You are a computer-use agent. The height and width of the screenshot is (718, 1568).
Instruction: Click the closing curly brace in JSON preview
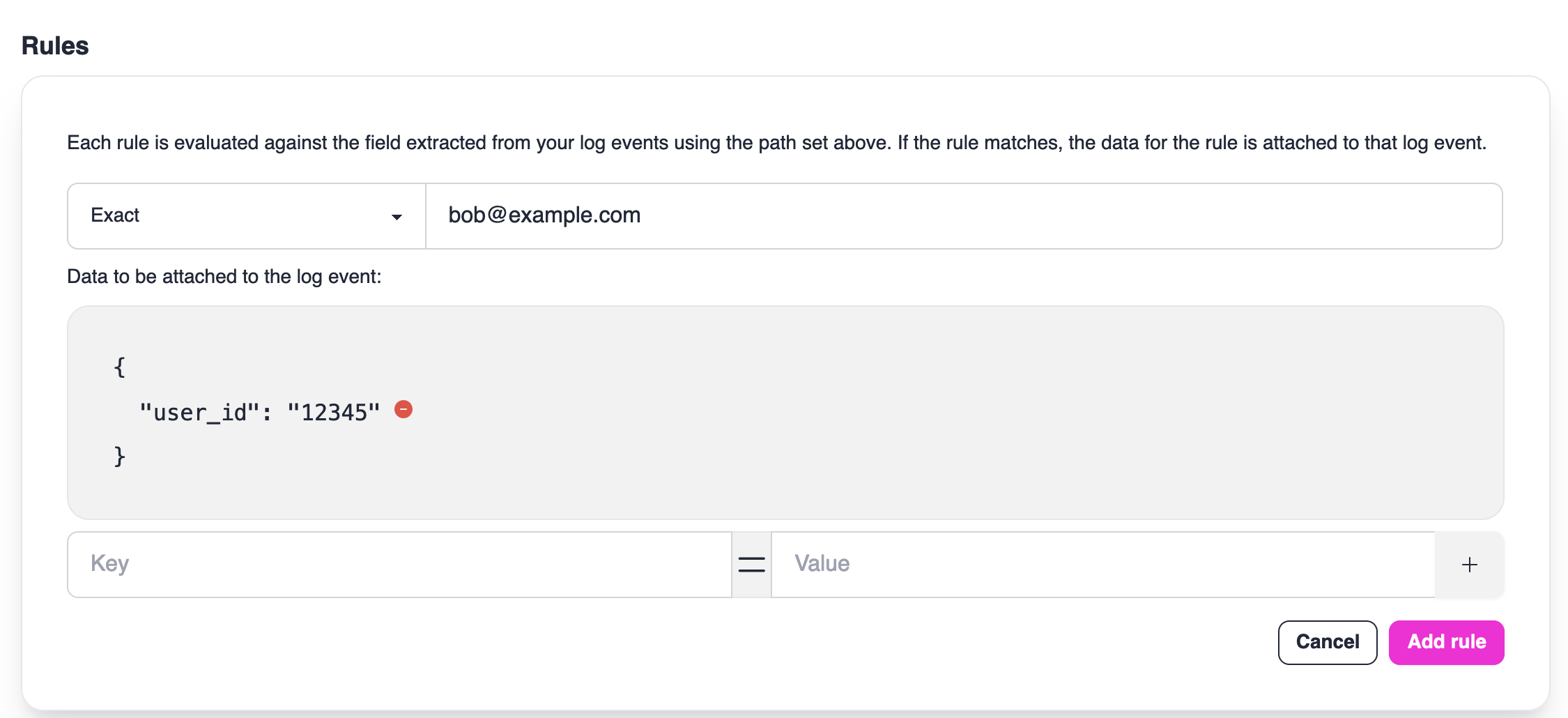(x=120, y=457)
